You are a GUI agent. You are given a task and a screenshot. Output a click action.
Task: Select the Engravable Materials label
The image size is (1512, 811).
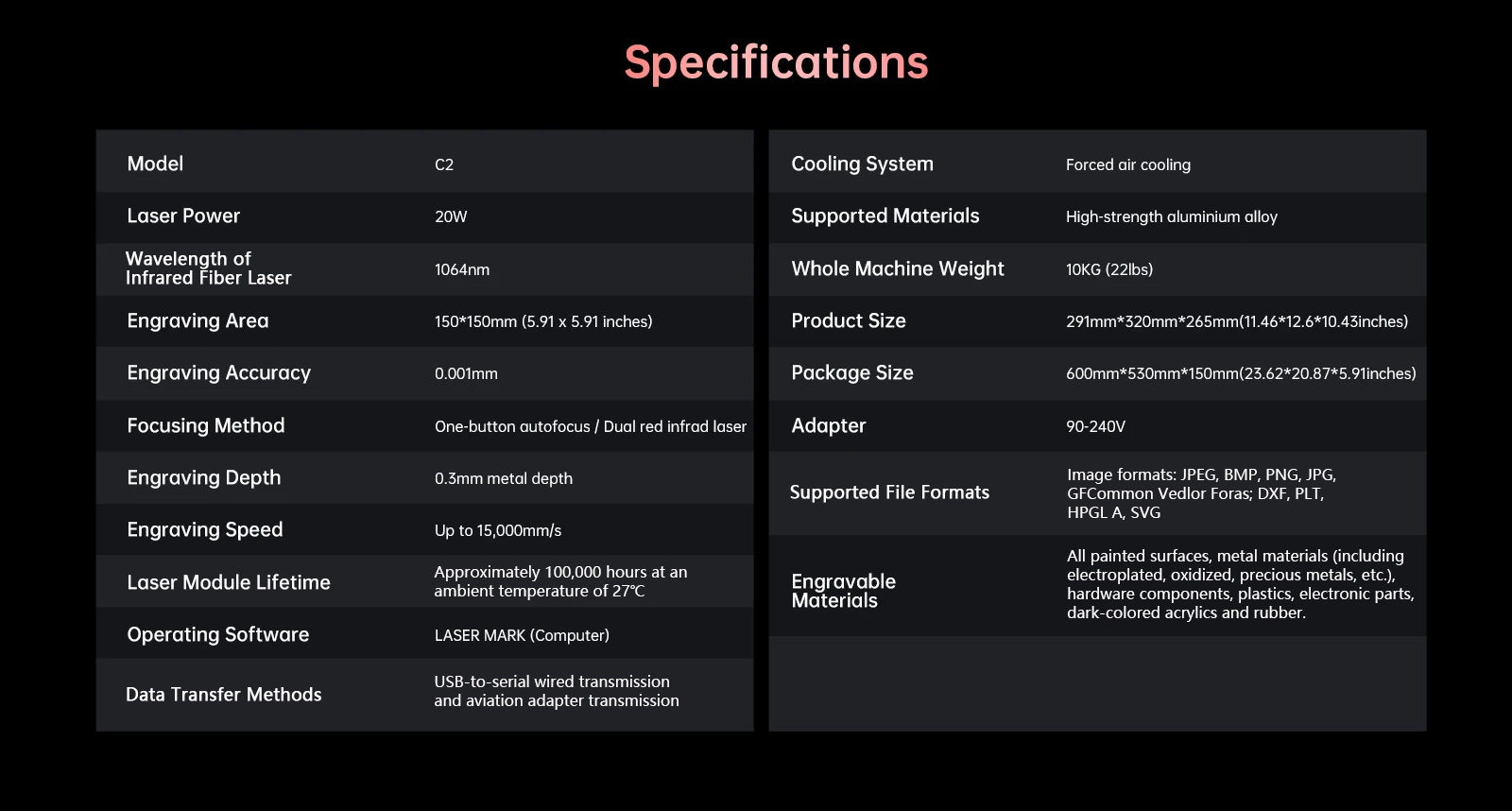[x=843, y=591]
